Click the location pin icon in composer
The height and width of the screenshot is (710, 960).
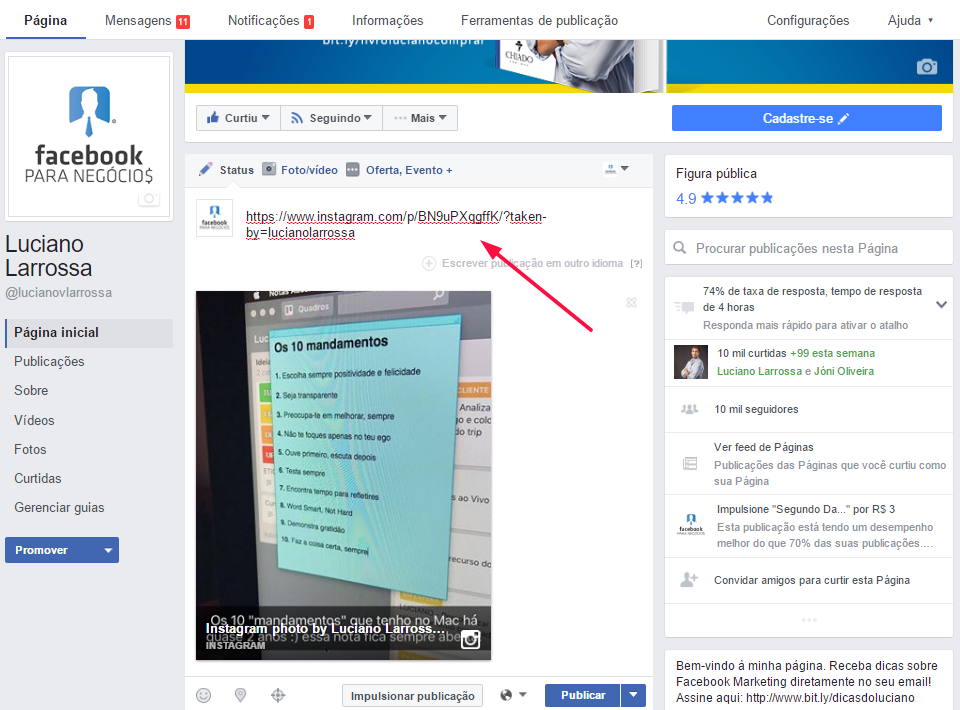pyautogui.click(x=241, y=695)
